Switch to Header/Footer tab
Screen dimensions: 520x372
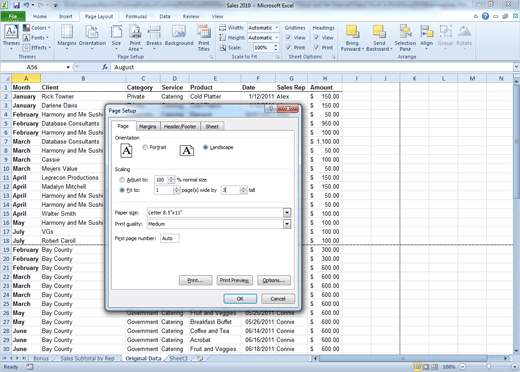point(180,127)
